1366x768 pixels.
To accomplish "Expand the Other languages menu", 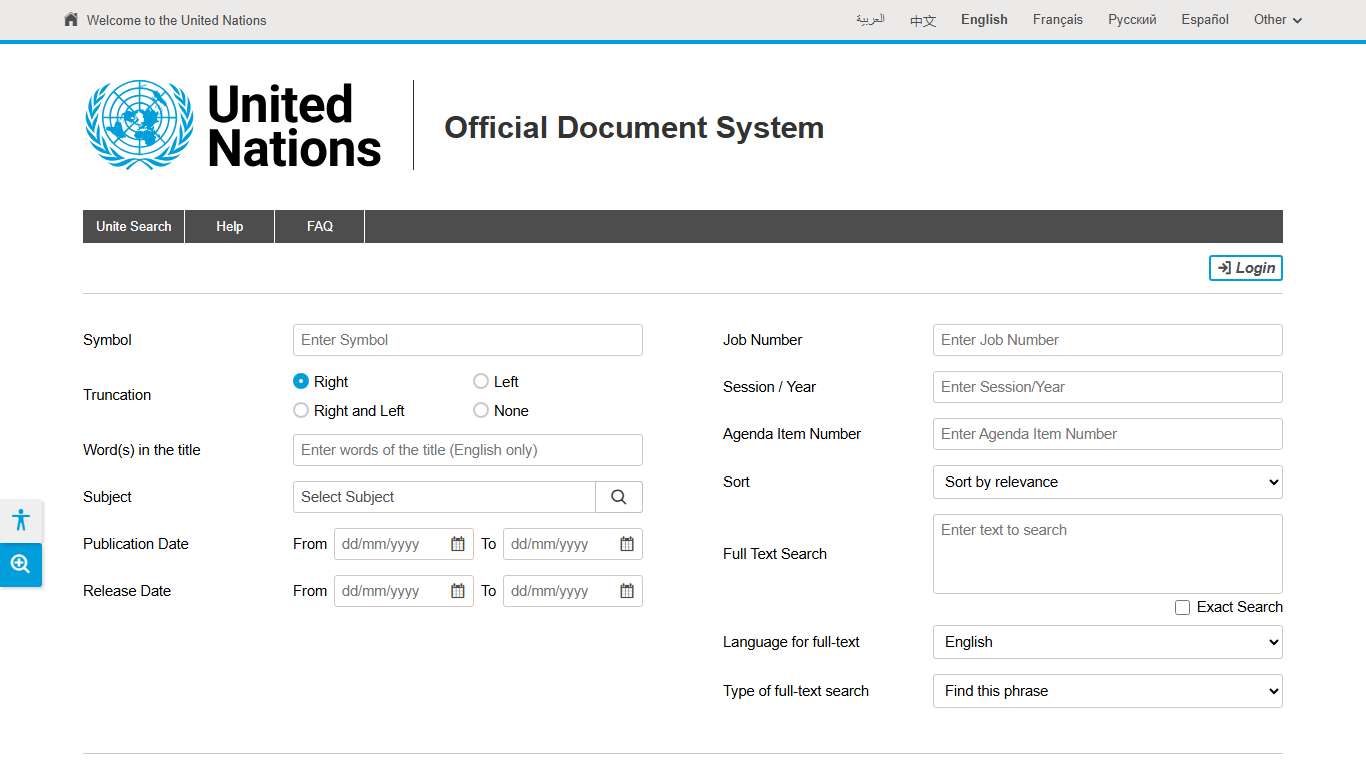I will coord(1277,19).
